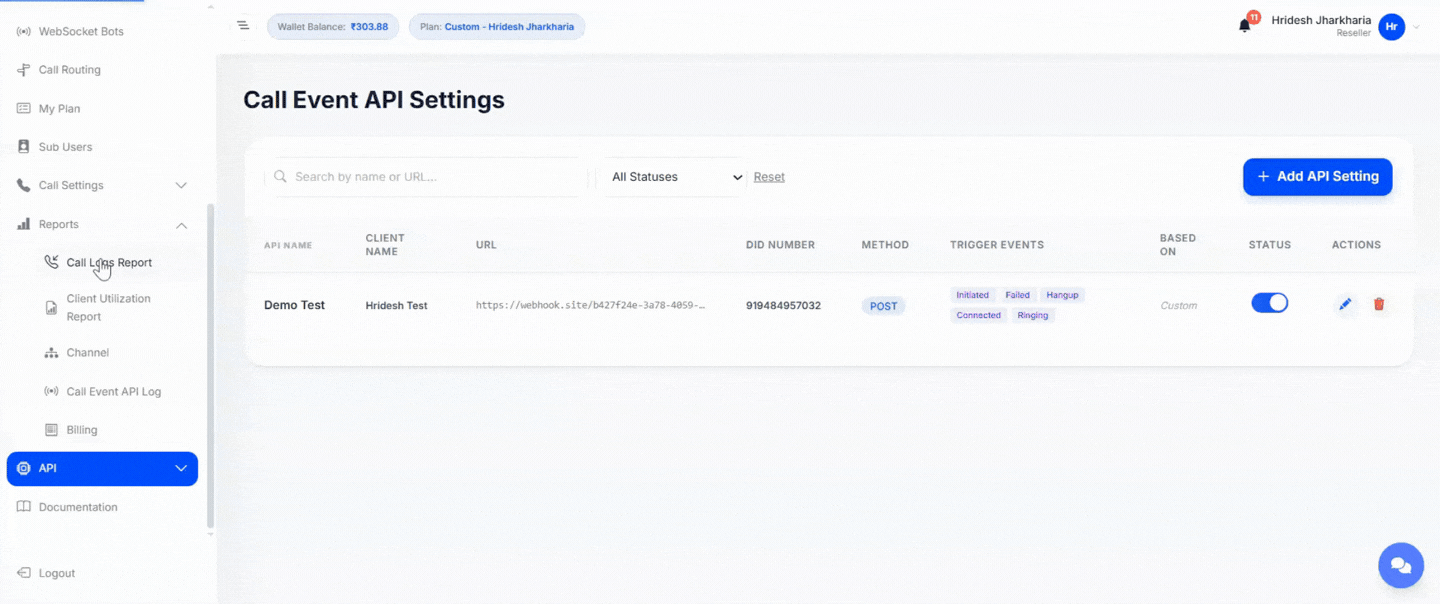Screen dimensions: 1440x604
Task: Delete the Demo Test API setting
Action: click(x=1379, y=304)
